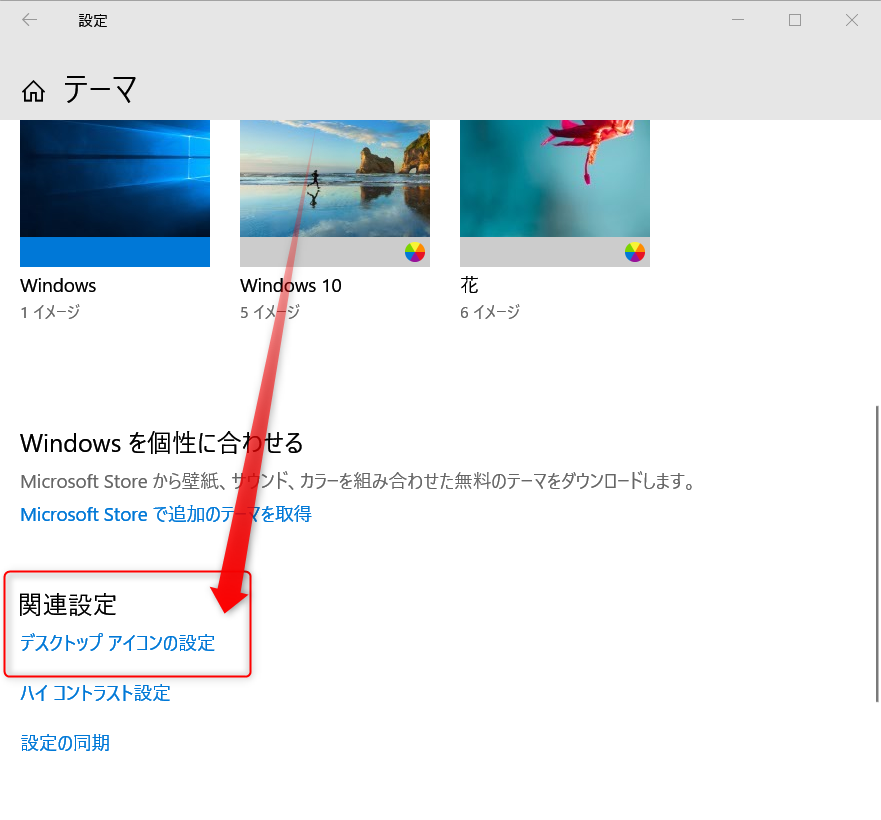Click the 'Windows を個性に合わせる' heading

(x=162, y=443)
